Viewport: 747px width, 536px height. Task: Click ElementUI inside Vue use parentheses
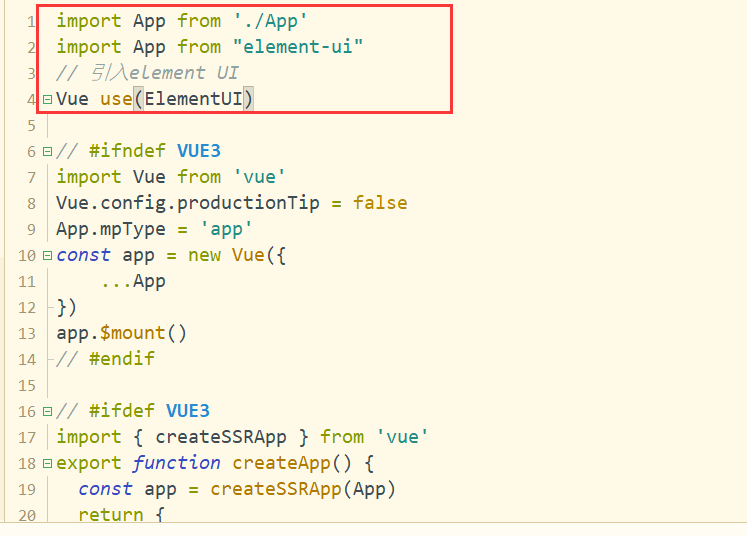point(193,99)
